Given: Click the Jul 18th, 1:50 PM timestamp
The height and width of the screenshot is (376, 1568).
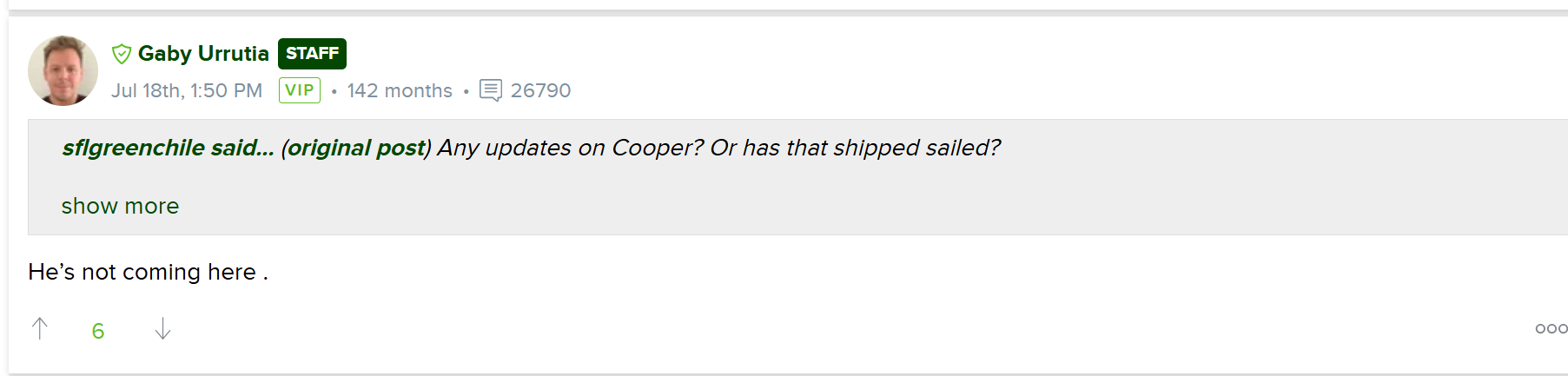Looking at the screenshot, I should click(x=187, y=90).
